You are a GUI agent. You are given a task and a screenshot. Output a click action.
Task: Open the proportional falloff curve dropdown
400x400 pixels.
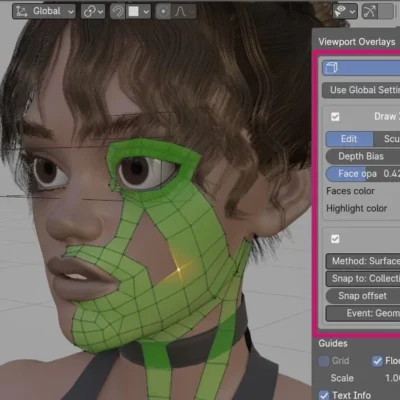coord(184,11)
